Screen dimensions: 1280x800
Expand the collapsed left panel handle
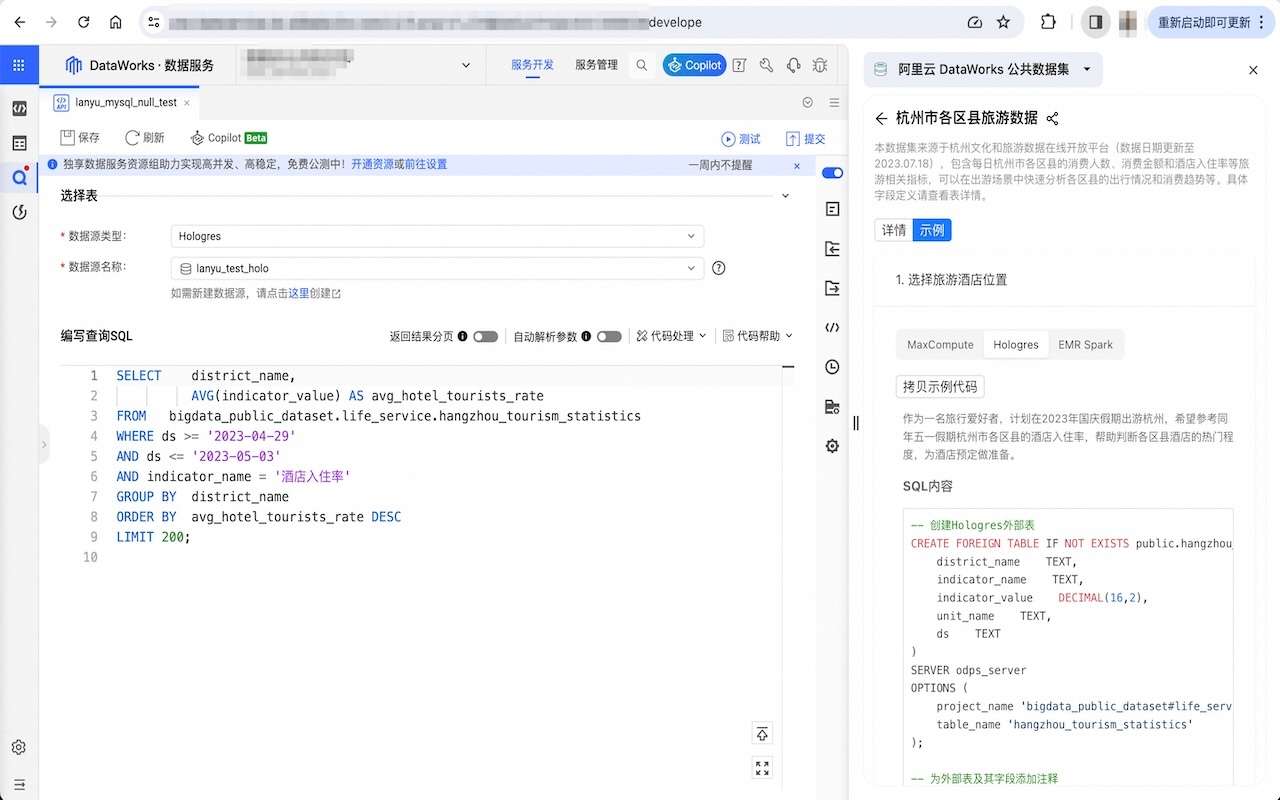tap(43, 445)
